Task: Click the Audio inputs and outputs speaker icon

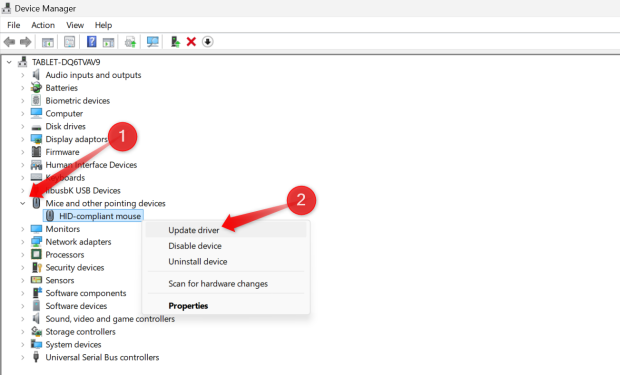Action: pyautogui.click(x=36, y=75)
